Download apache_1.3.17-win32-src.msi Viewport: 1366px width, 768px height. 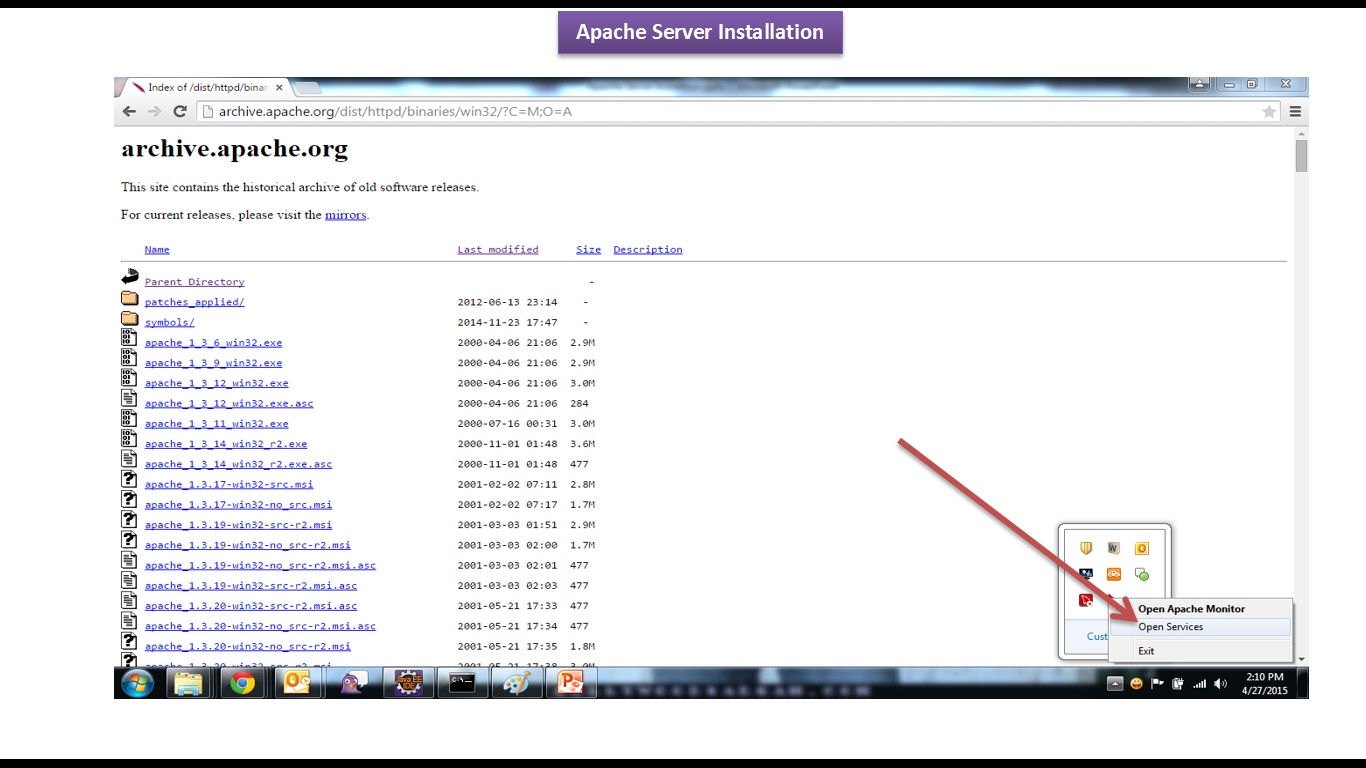coord(229,485)
